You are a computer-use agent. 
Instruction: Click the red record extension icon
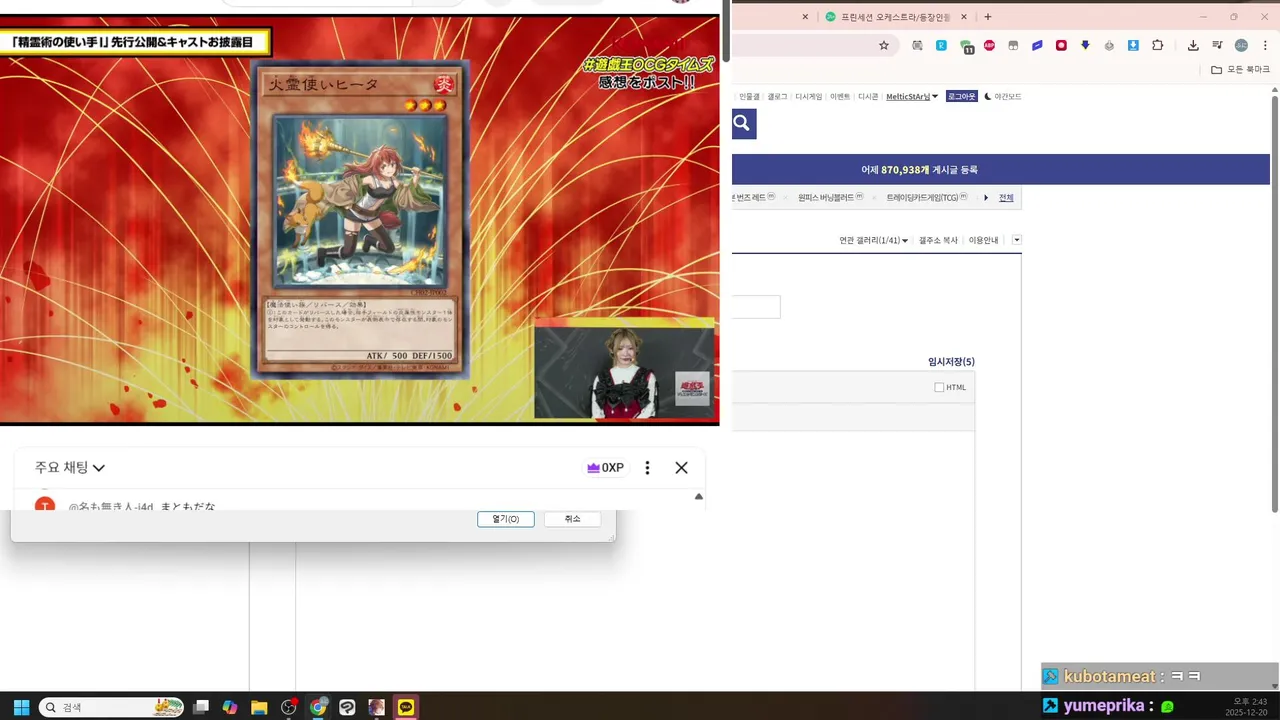(1061, 45)
